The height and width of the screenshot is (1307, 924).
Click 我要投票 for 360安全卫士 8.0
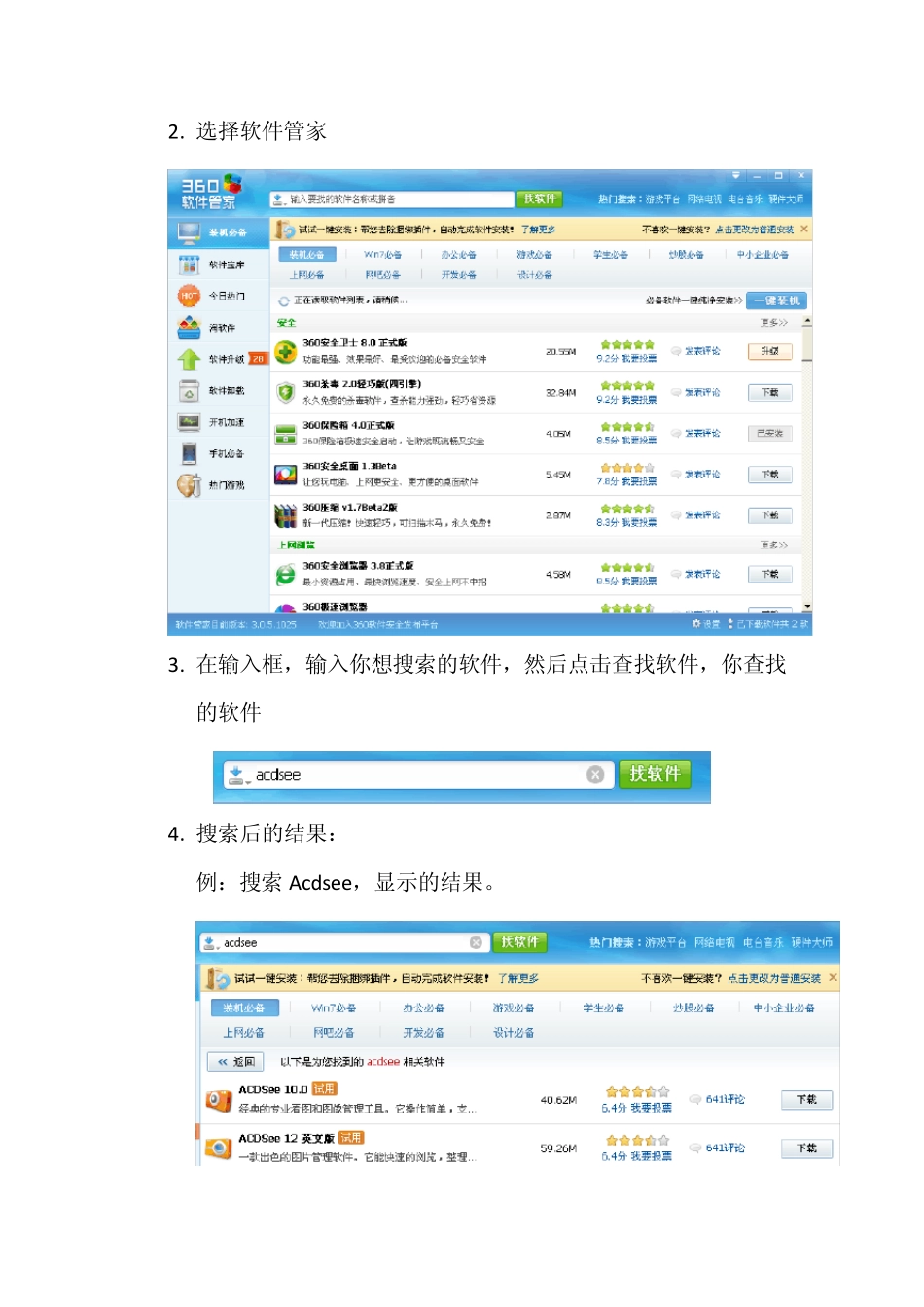coord(639,359)
